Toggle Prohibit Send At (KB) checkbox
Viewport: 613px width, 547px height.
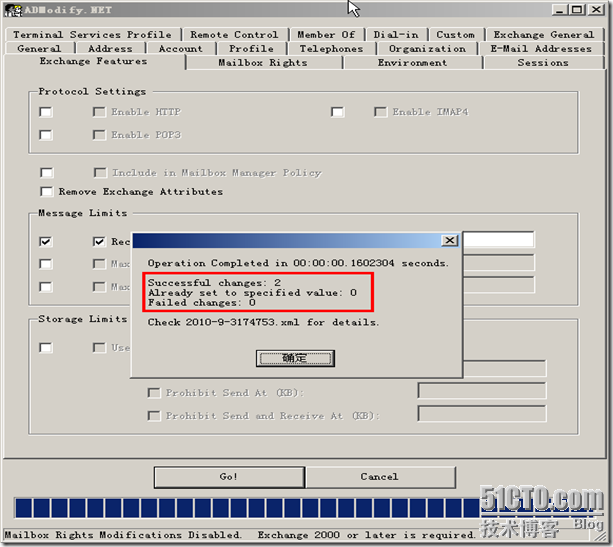click(x=154, y=393)
